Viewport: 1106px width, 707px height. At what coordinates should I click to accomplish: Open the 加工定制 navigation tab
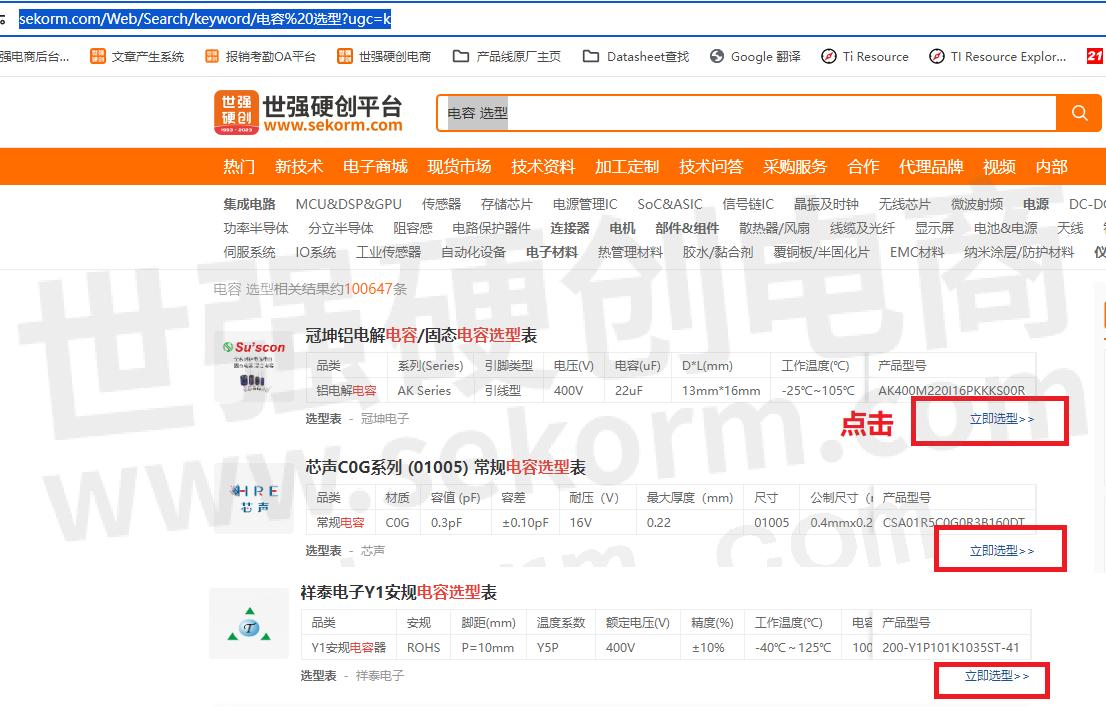click(x=627, y=167)
